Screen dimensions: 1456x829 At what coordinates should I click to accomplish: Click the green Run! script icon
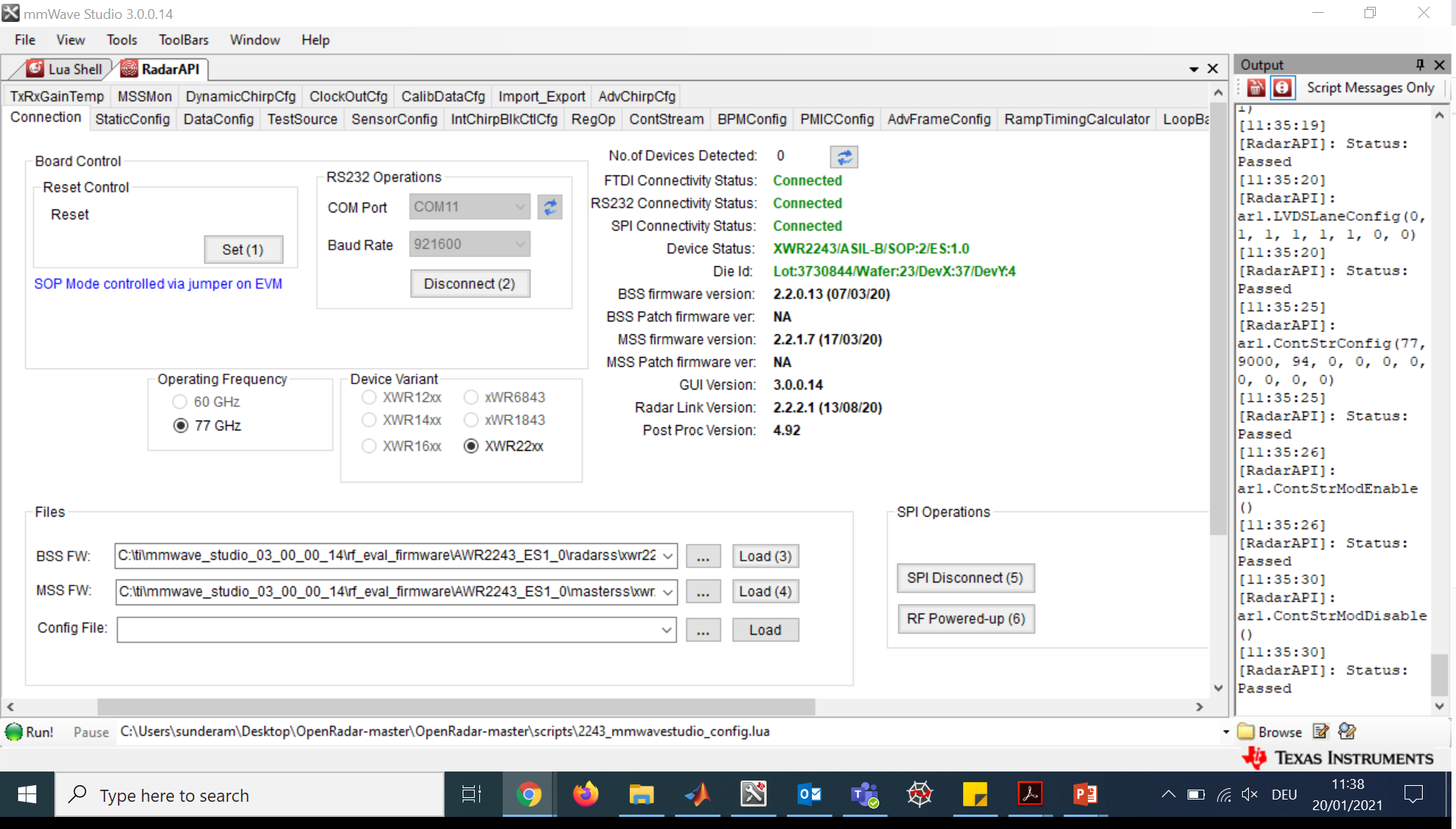click(x=14, y=731)
